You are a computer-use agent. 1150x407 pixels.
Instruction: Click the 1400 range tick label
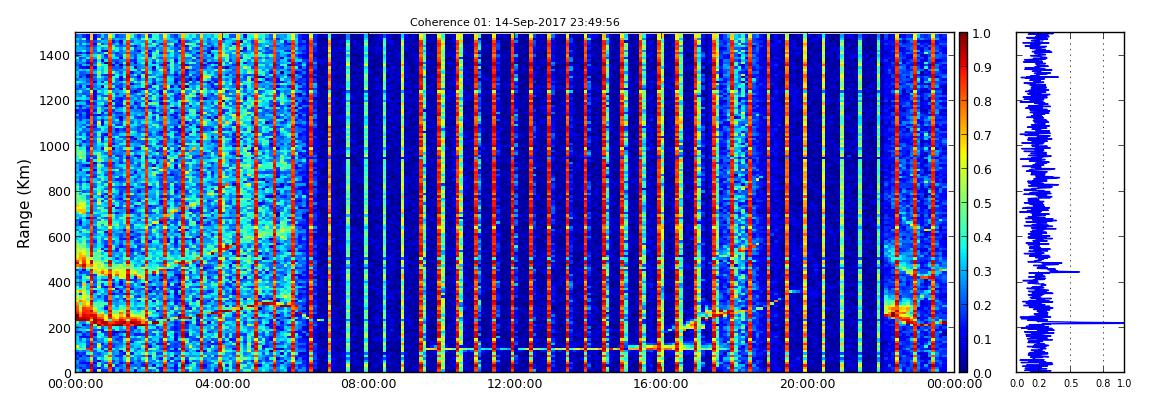click(x=56, y=56)
